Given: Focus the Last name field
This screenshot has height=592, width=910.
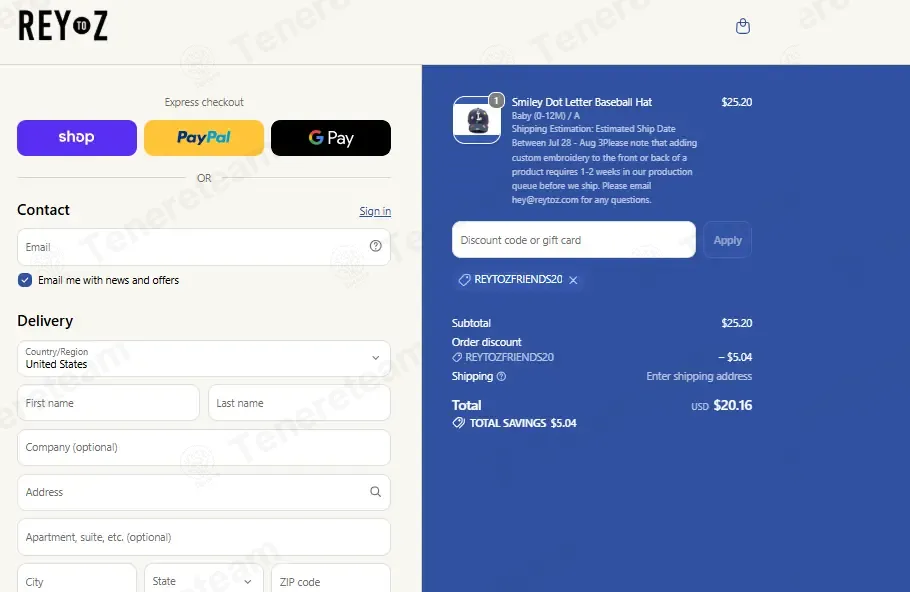Looking at the screenshot, I should (x=299, y=403).
